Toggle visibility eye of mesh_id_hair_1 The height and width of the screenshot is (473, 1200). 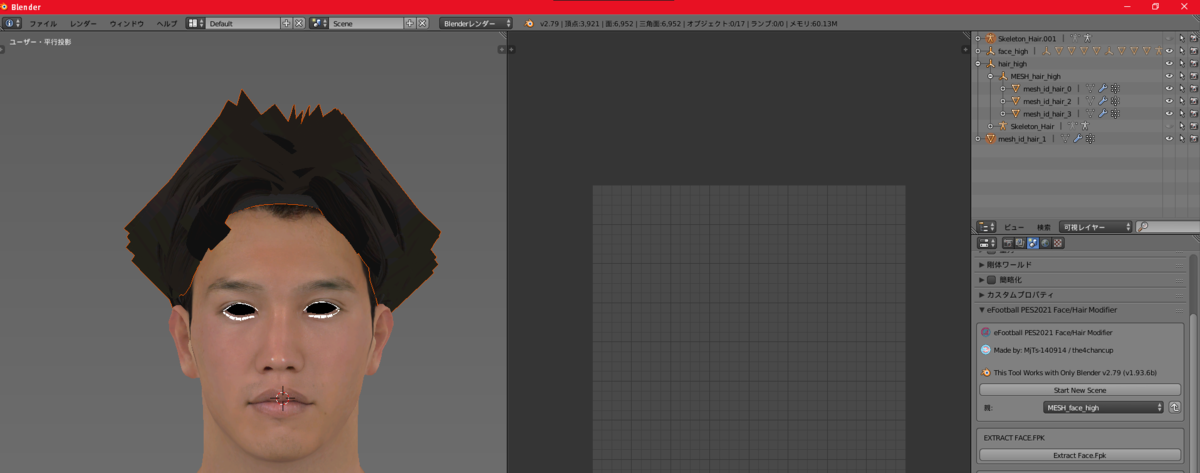tap(1168, 139)
